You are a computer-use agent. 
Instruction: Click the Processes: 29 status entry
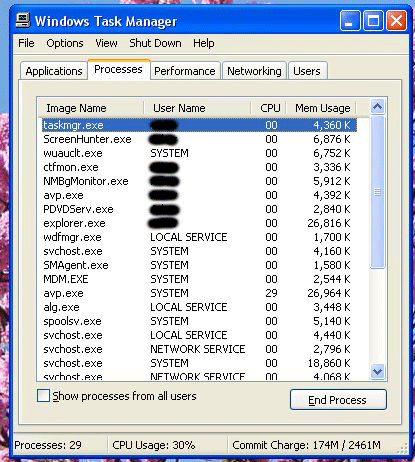pyautogui.click(x=48, y=445)
